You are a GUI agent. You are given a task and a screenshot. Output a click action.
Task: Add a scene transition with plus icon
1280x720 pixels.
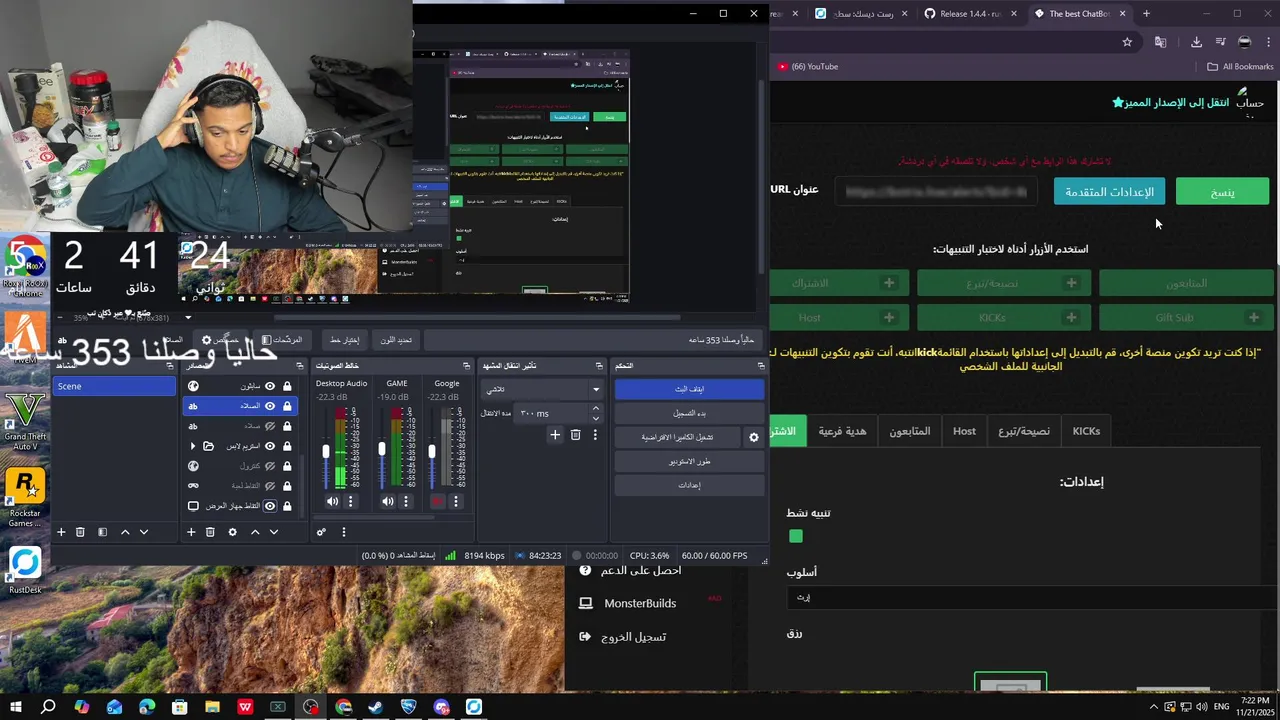(x=555, y=435)
